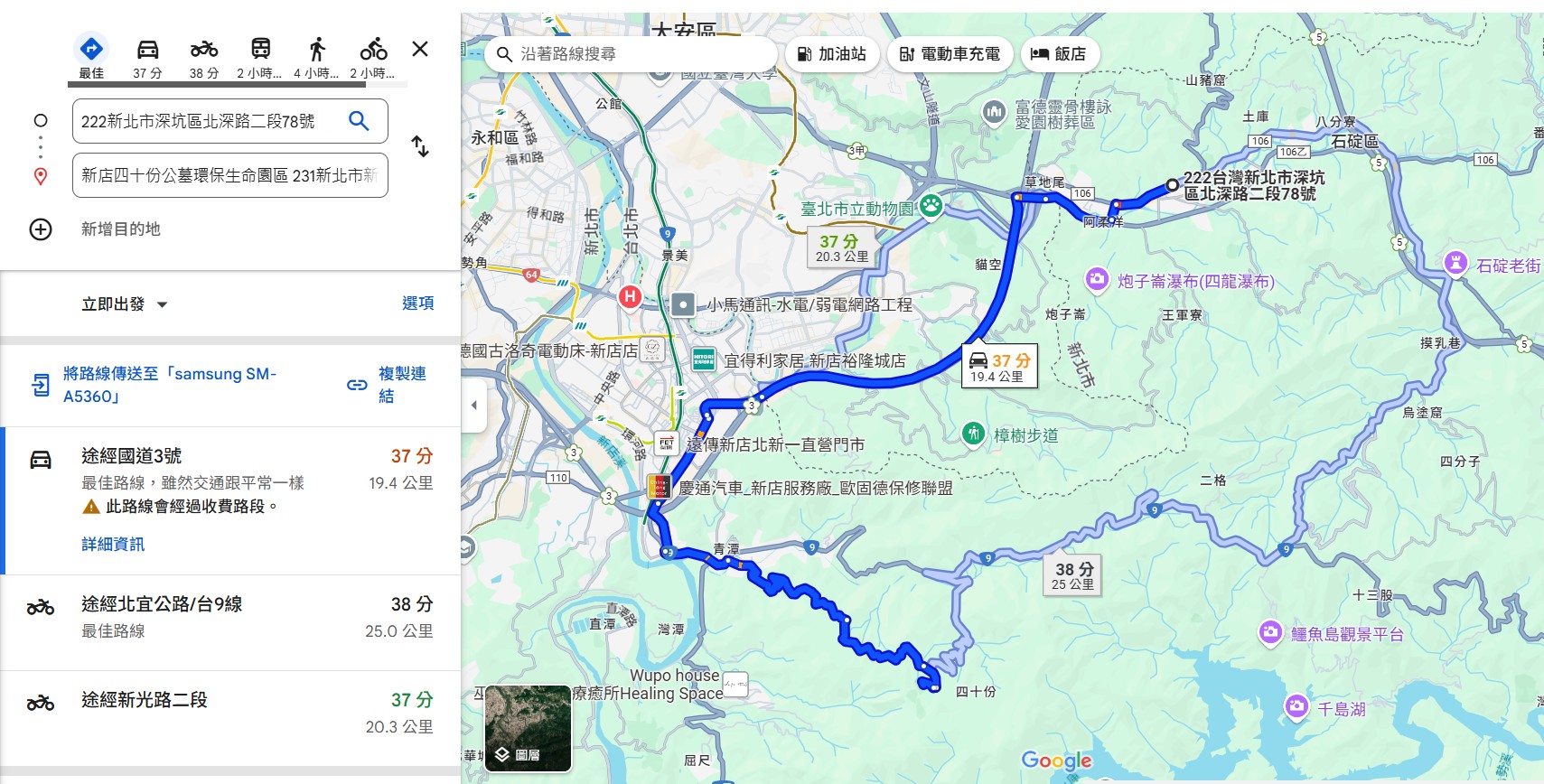Click 新增目的地 text
The height and width of the screenshot is (784, 1544).
[121, 229]
